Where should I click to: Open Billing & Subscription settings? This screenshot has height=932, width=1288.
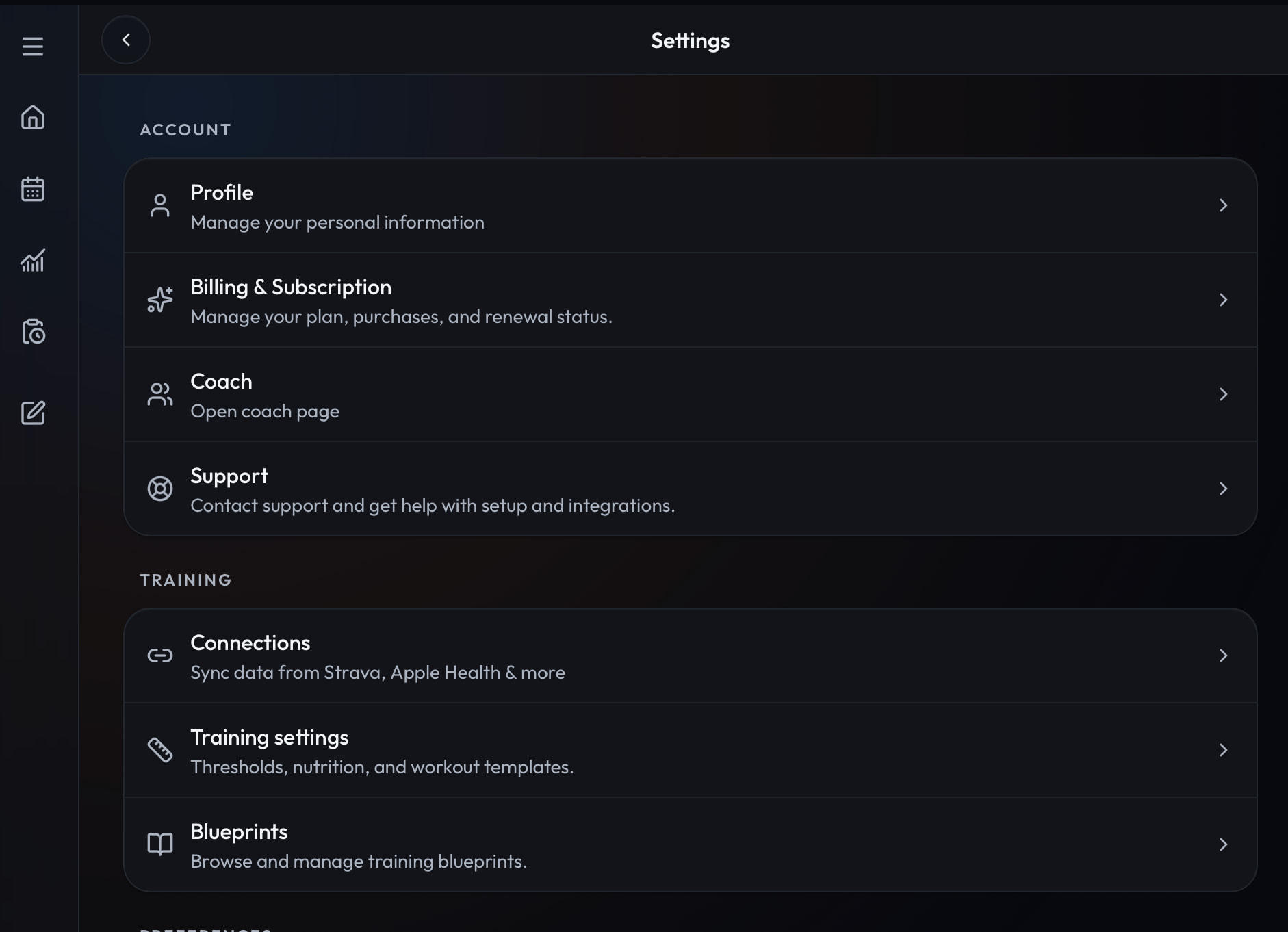690,300
